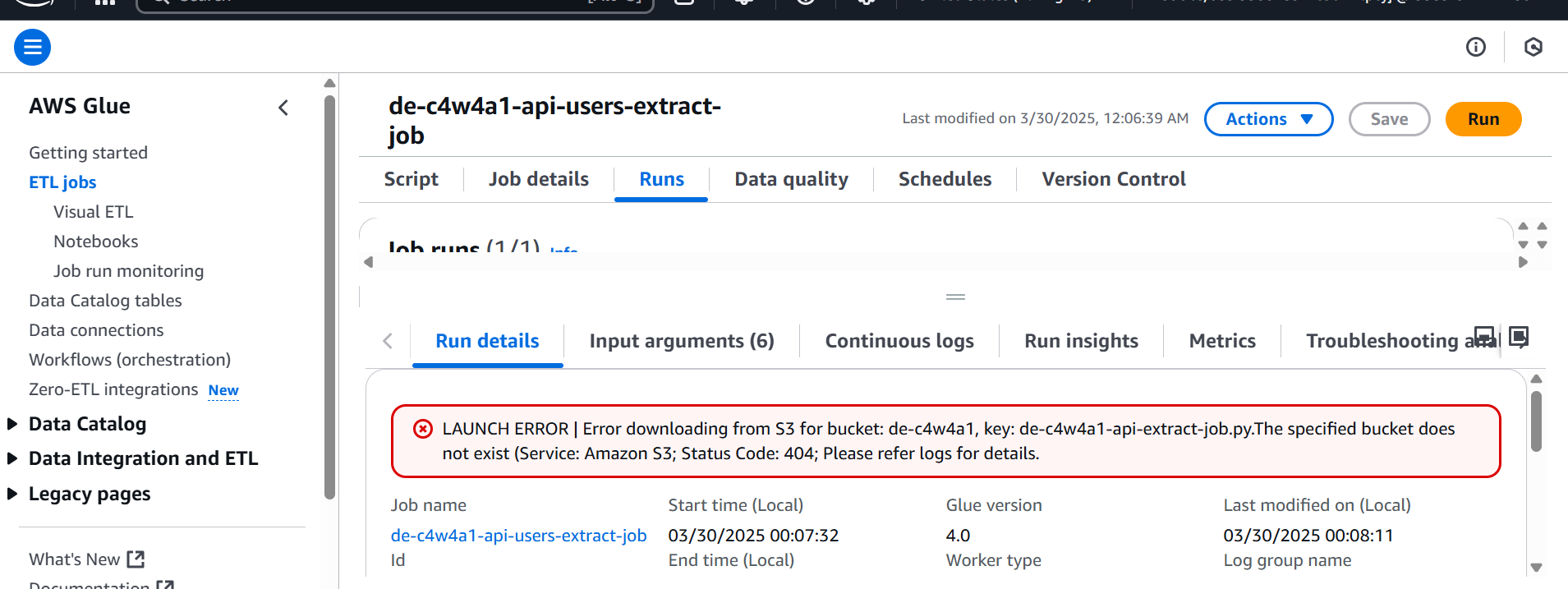Click the New badge next to Zero-ETL
Screen dimensions: 1568x589
[x=223, y=390]
